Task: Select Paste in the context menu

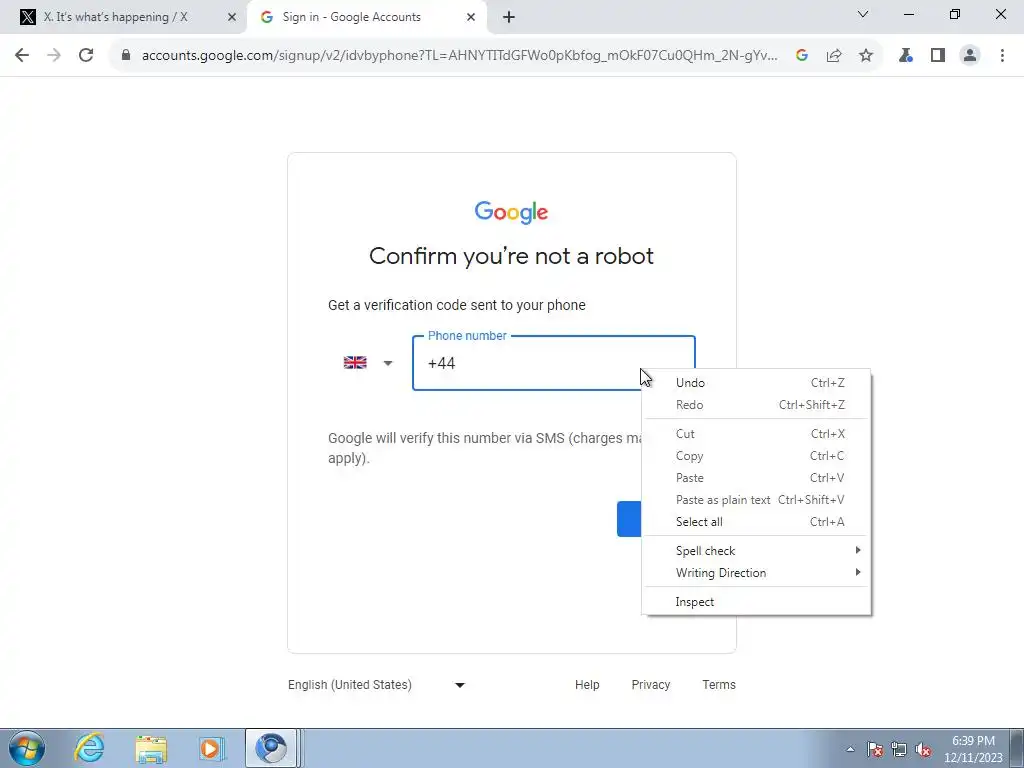Action: (x=756, y=478)
